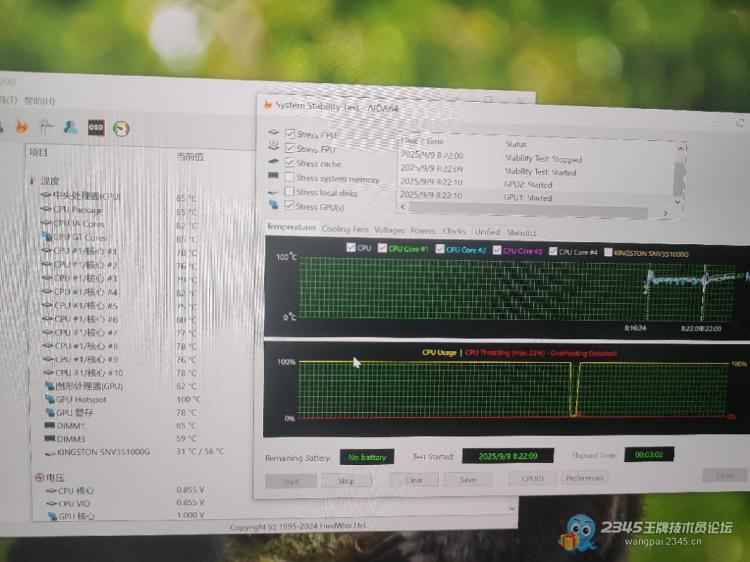Click the FPU icon beside Stress FPU

[x=274, y=145]
